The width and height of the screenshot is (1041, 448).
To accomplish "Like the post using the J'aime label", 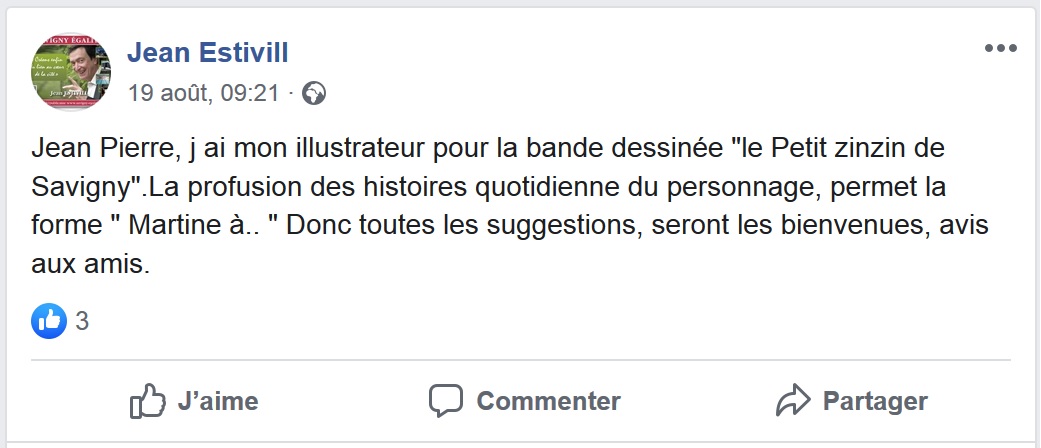I will tap(217, 402).
